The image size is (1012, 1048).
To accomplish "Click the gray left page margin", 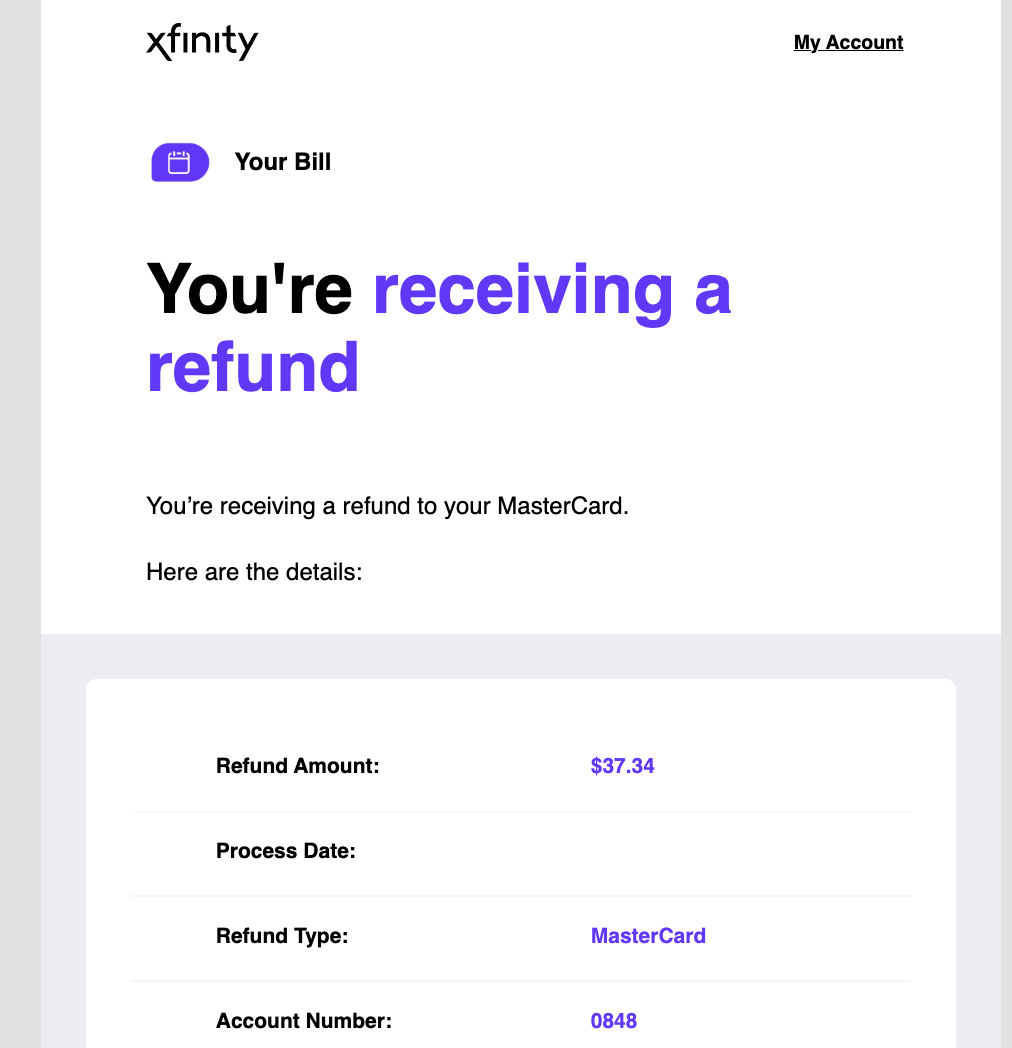I will (x=20, y=500).
